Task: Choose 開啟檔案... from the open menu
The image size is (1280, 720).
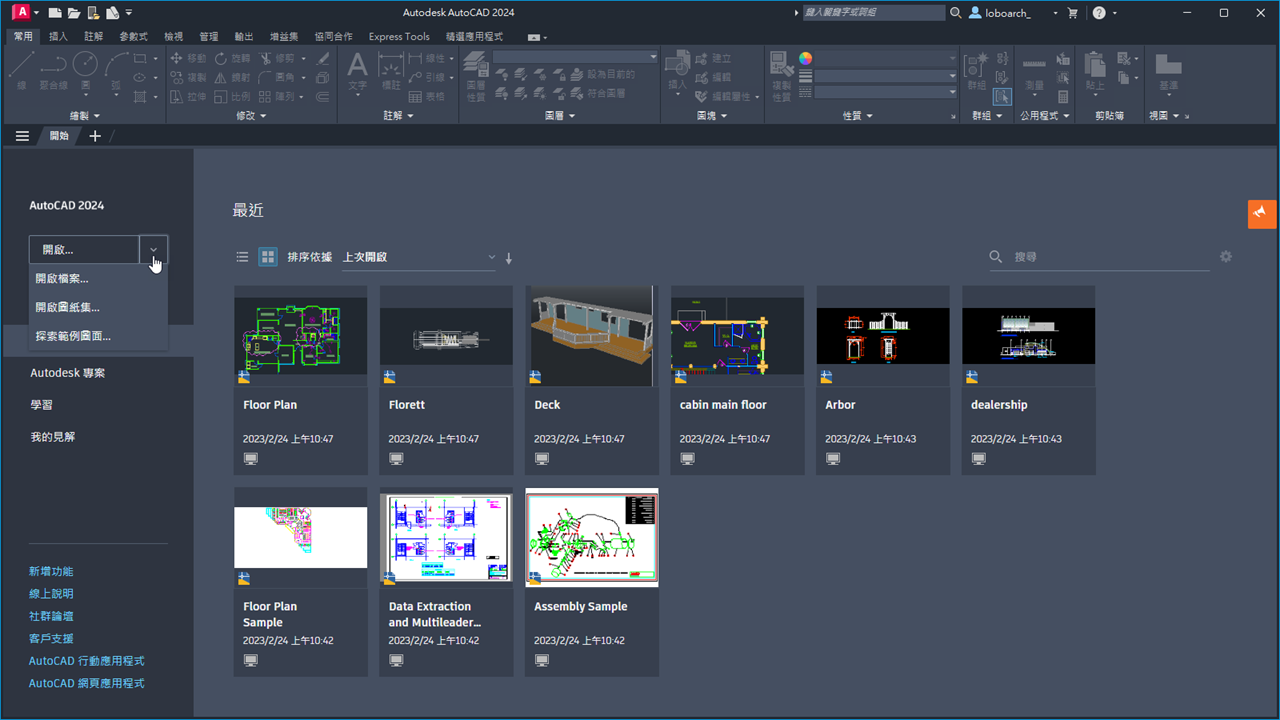Action: click(x=98, y=279)
